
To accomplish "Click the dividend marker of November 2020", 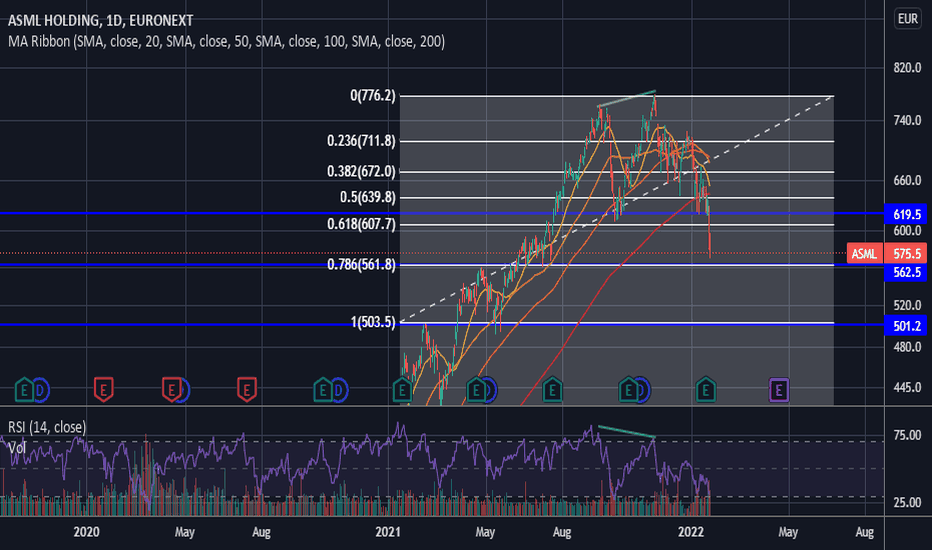I will 339,391.
